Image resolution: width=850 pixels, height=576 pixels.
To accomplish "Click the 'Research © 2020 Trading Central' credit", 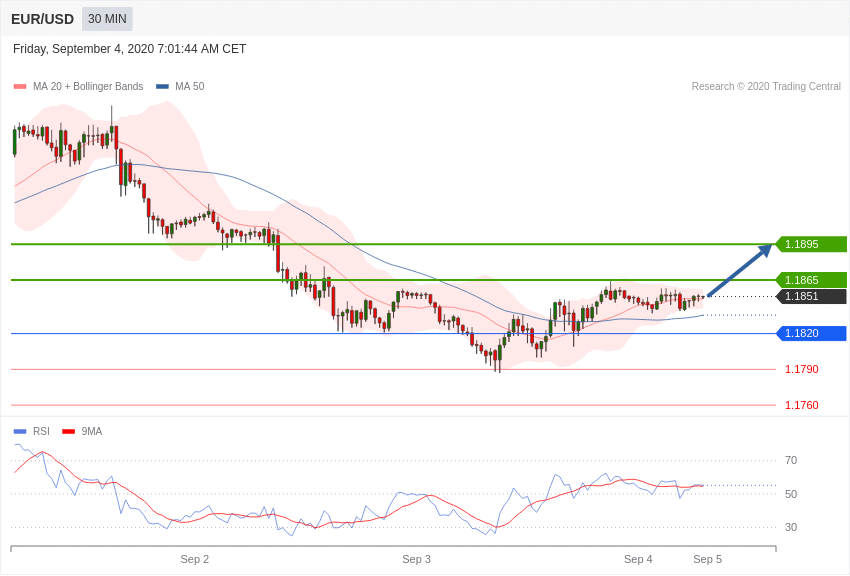I will click(766, 87).
